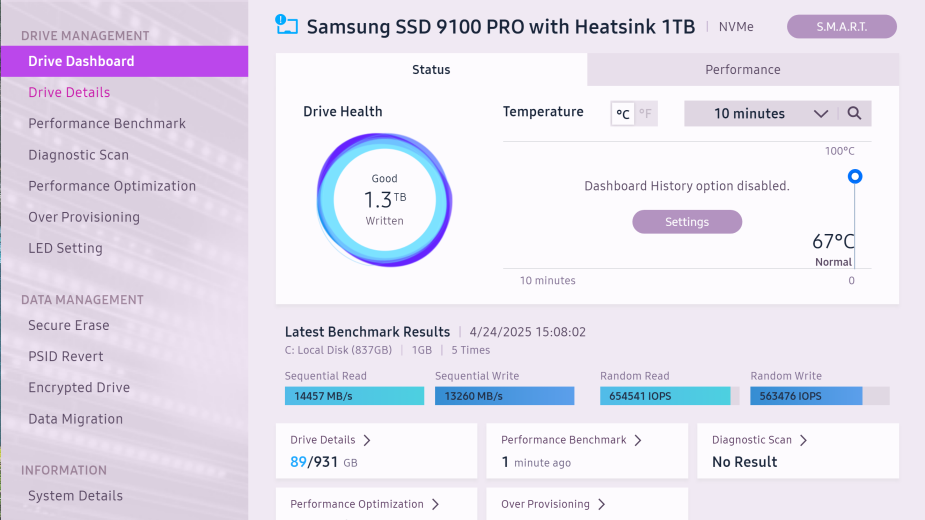Open Performance Benchmark in the sidebar
This screenshot has height=520, width=925.
point(107,124)
